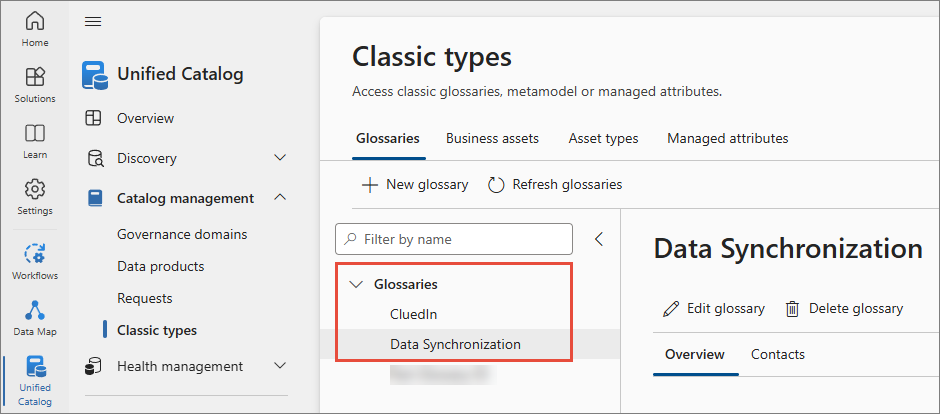Screen dimensions: 940x414
Task: Click the Filter by name field
Action: pos(454,239)
